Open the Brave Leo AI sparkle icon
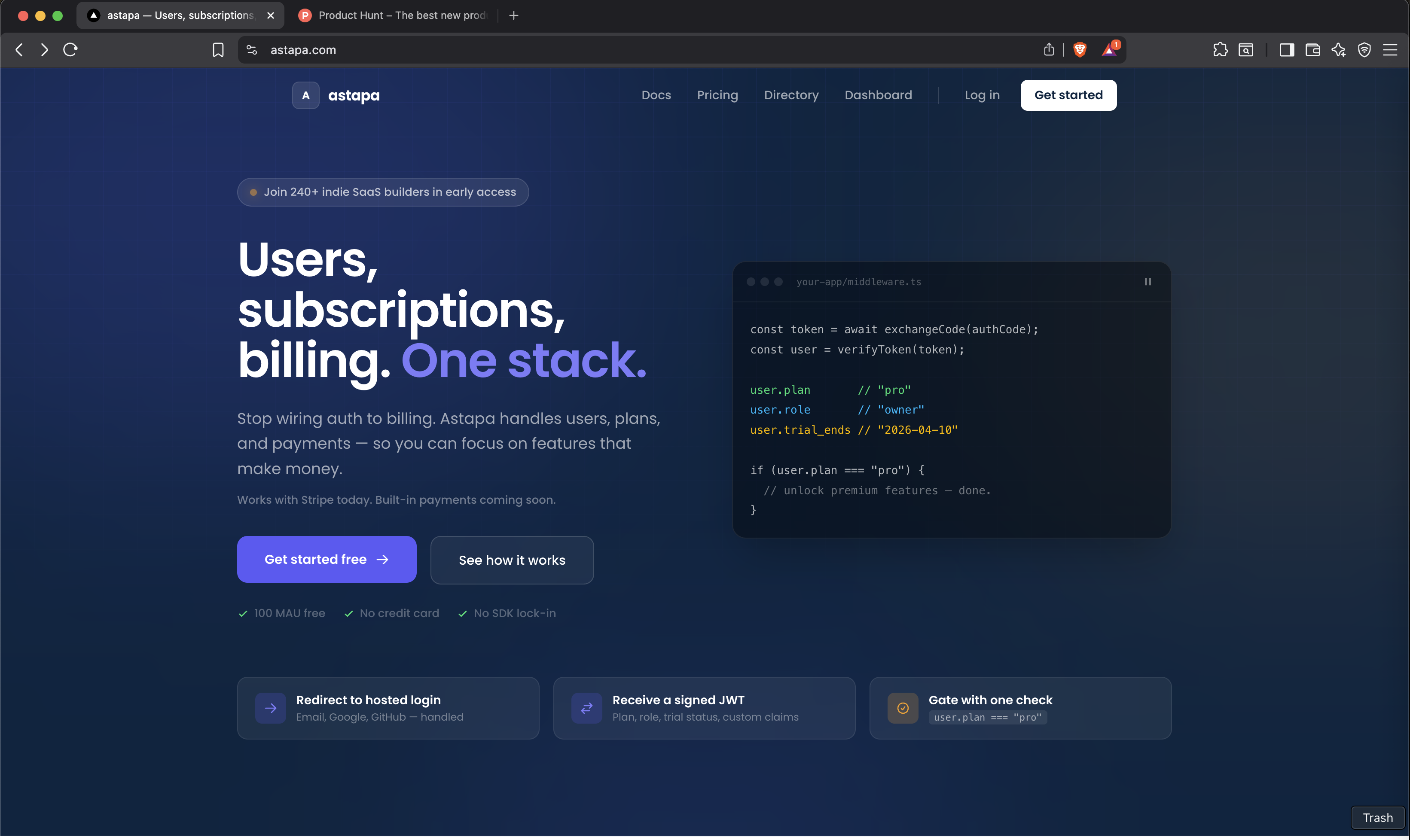This screenshot has width=1410, height=840. (x=1339, y=50)
